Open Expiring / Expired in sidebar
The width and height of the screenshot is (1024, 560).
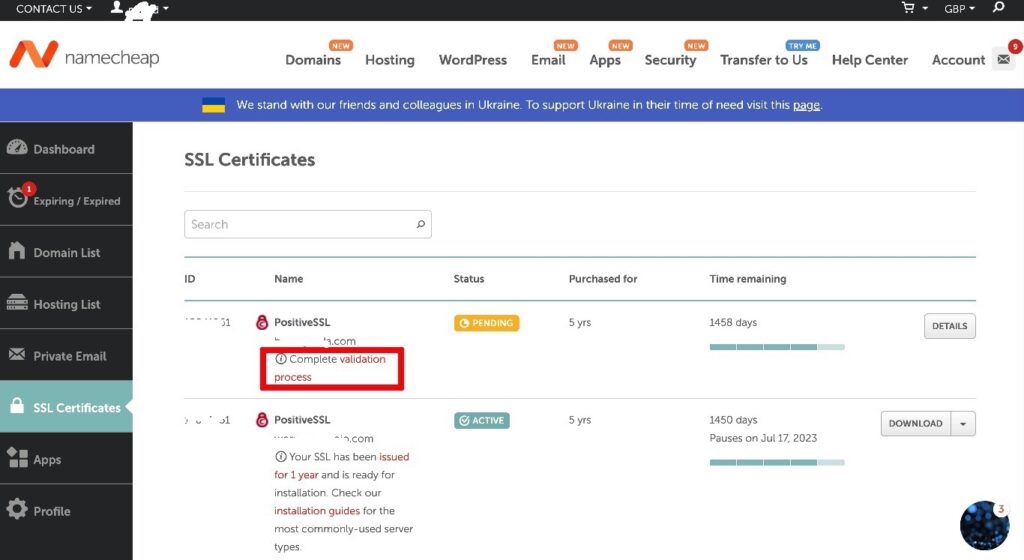(66, 200)
